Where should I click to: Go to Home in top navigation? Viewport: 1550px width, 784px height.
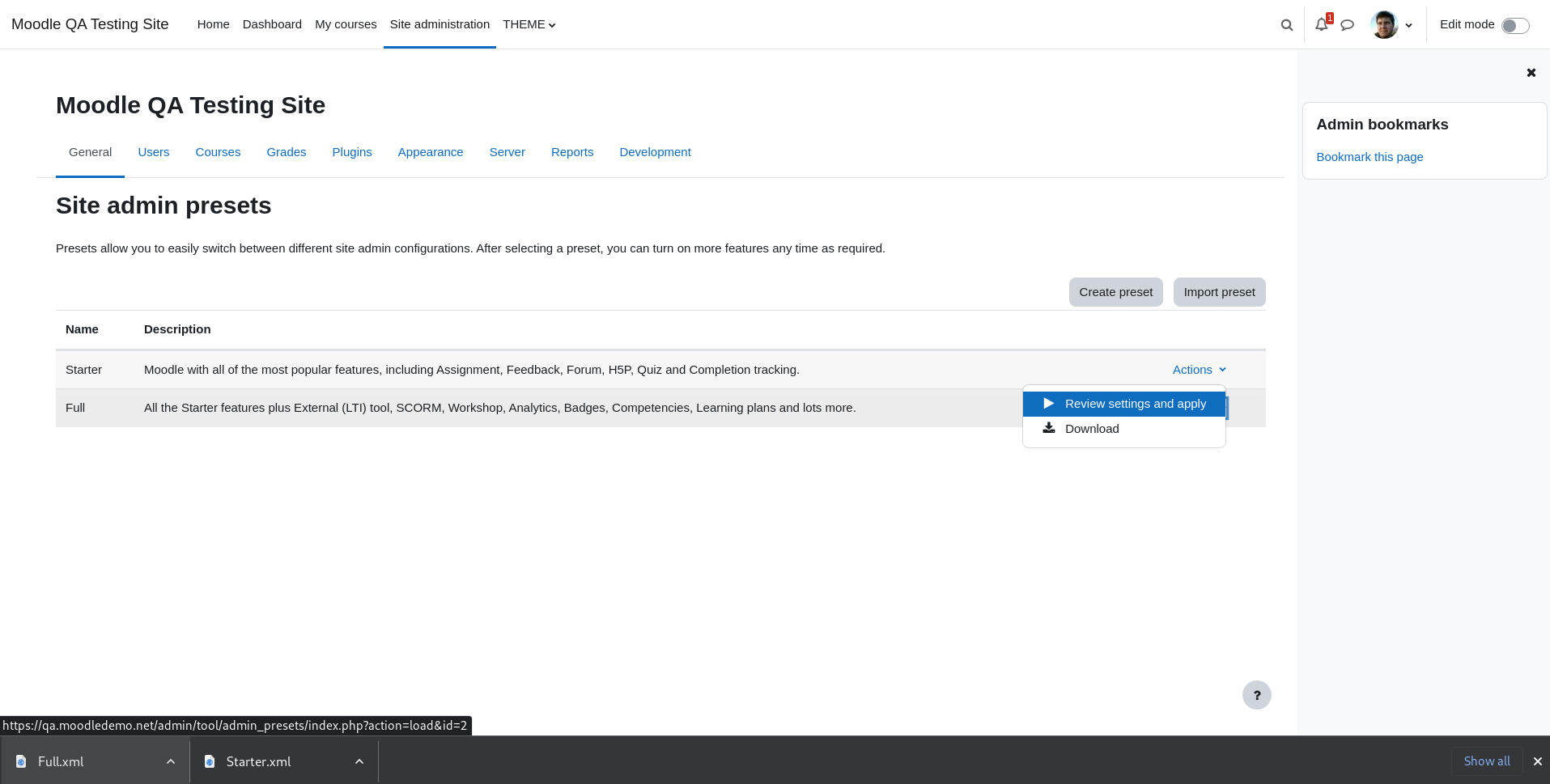[x=213, y=24]
